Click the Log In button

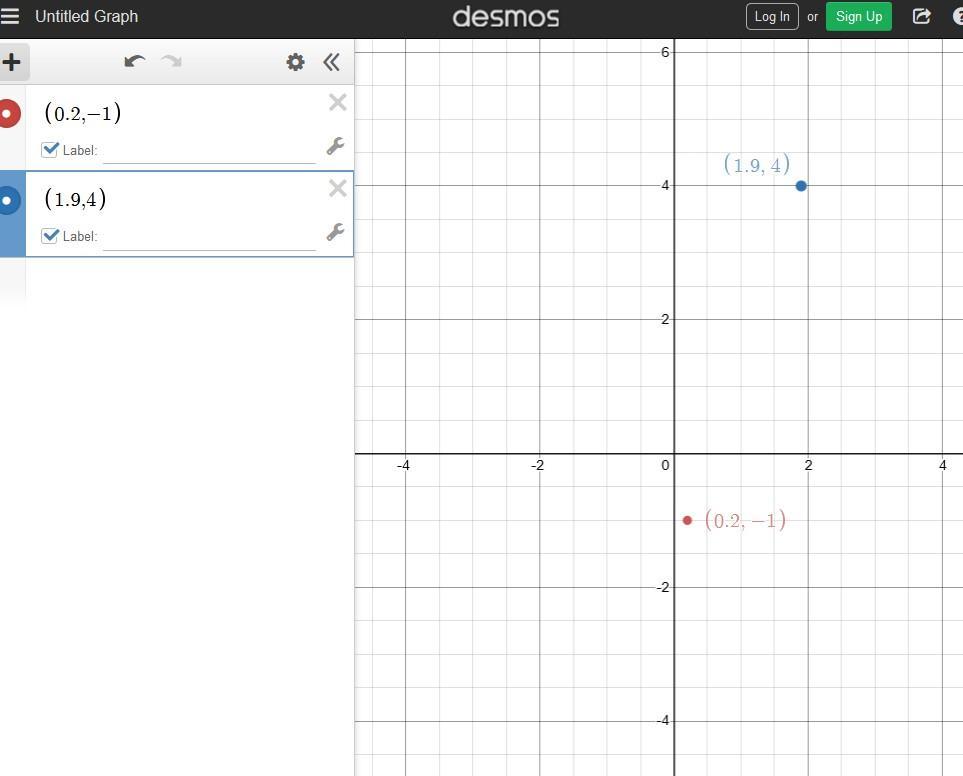pos(772,17)
